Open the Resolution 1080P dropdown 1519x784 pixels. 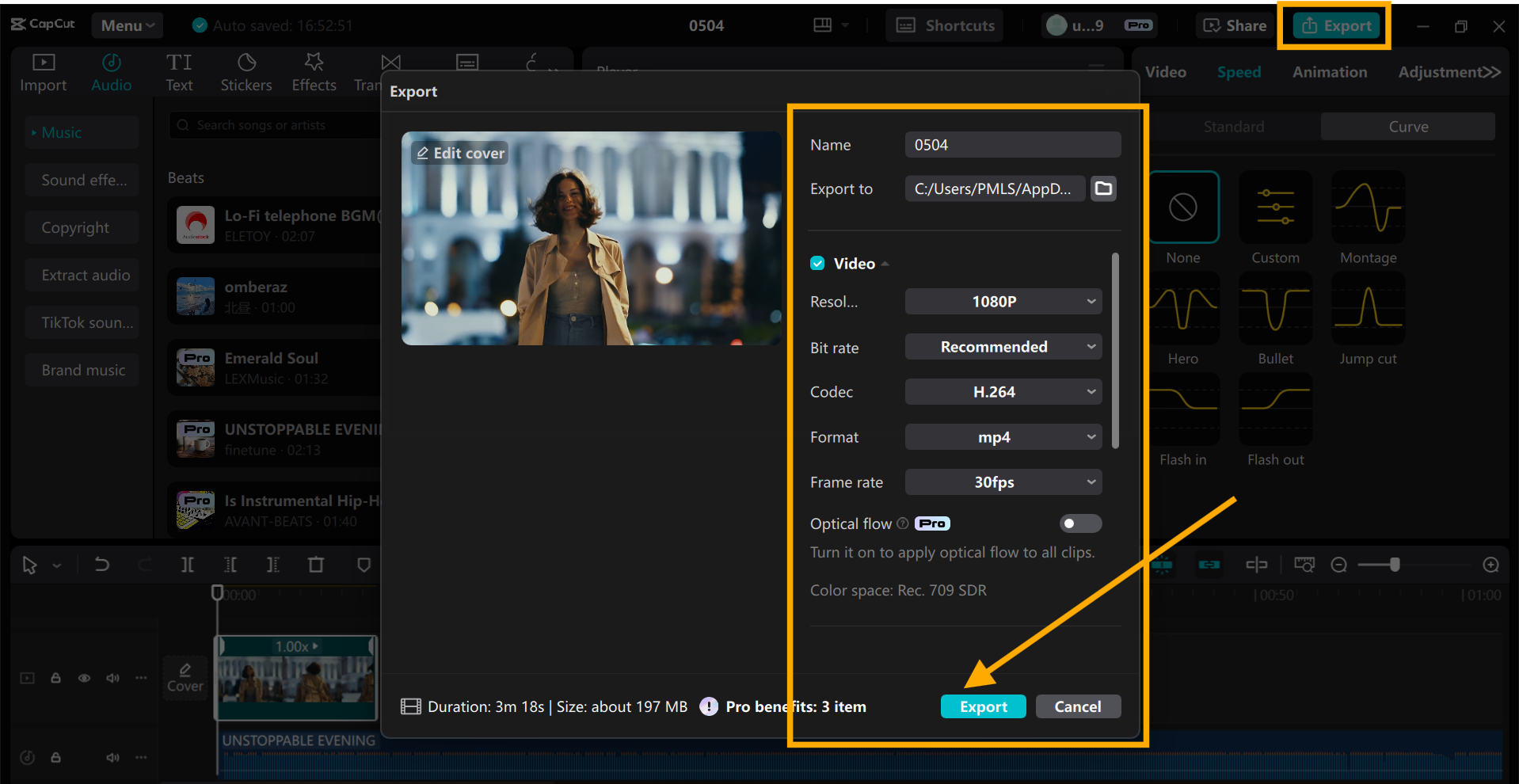(x=1003, y=302)
